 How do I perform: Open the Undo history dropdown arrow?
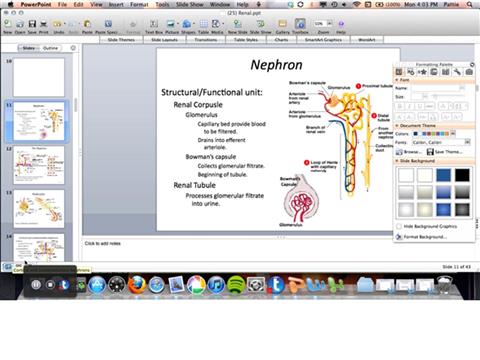tap(65, 24)
